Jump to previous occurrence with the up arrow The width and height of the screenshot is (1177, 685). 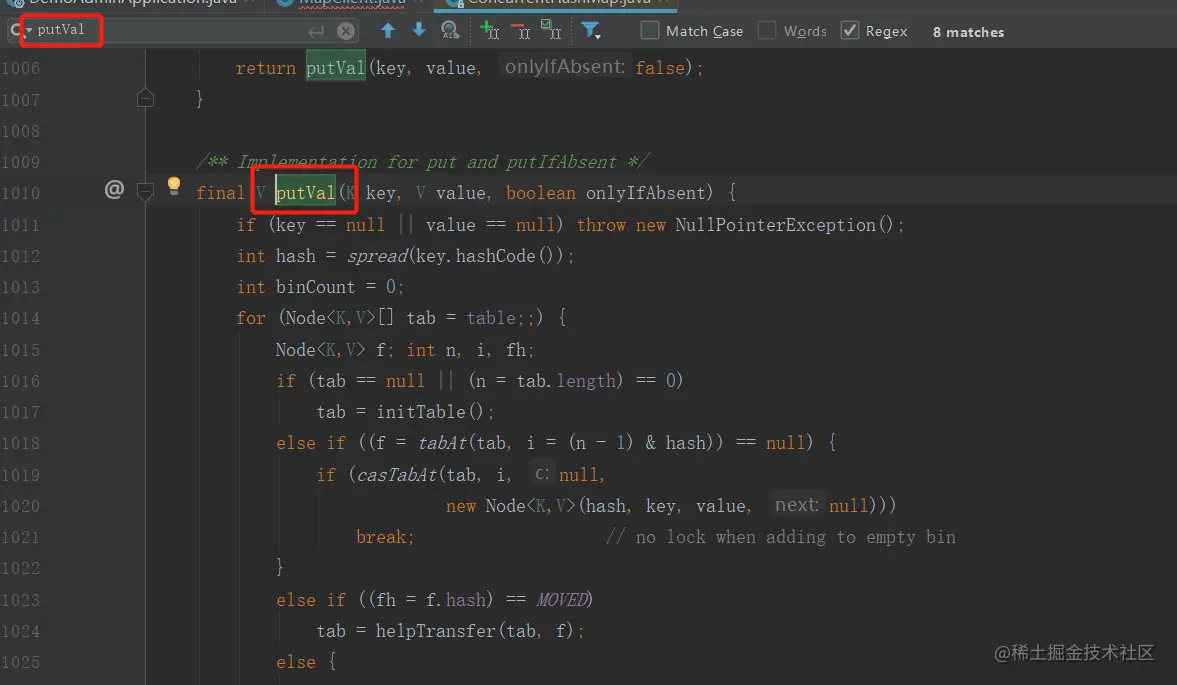pyautogui.click(x=388, y=30)
